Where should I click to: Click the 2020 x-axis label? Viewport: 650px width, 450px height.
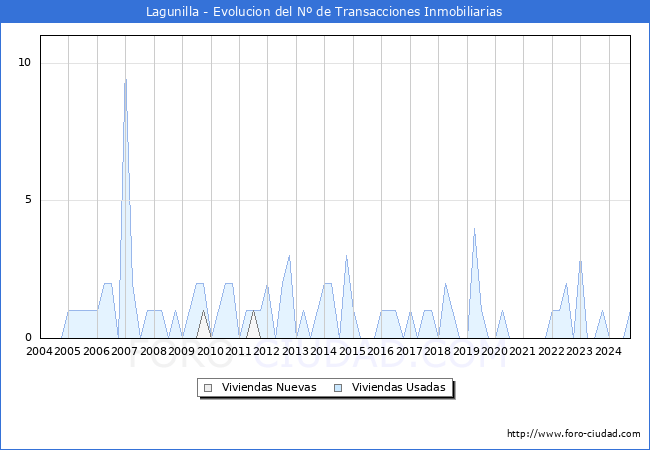(494, 351)
